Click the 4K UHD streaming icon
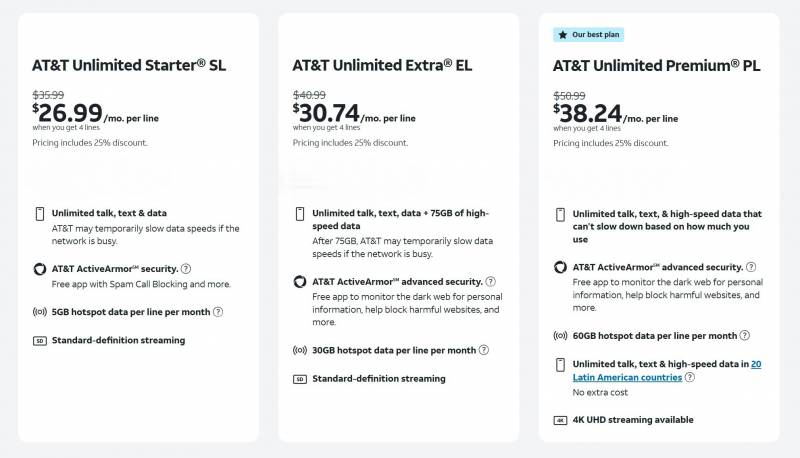 (x=560, y=420)
